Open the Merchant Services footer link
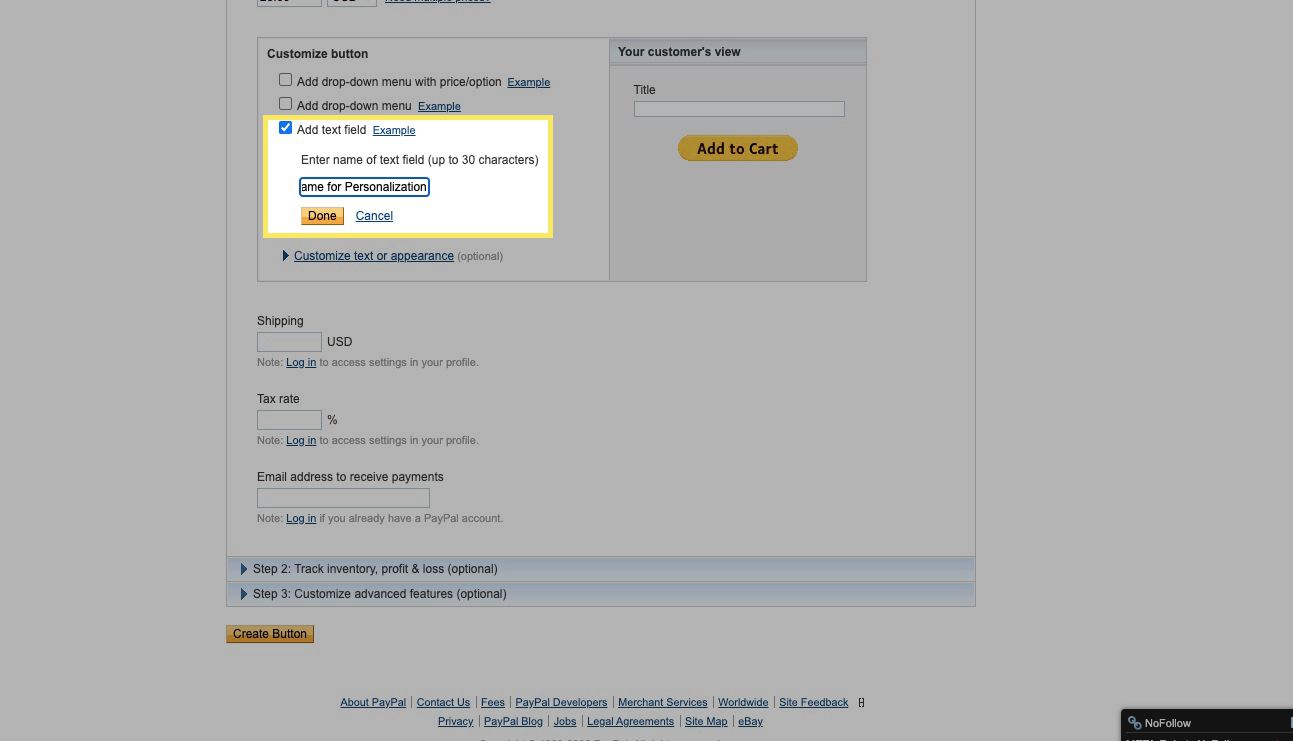This screenshot has height=741, width=1293. (663, 703)
